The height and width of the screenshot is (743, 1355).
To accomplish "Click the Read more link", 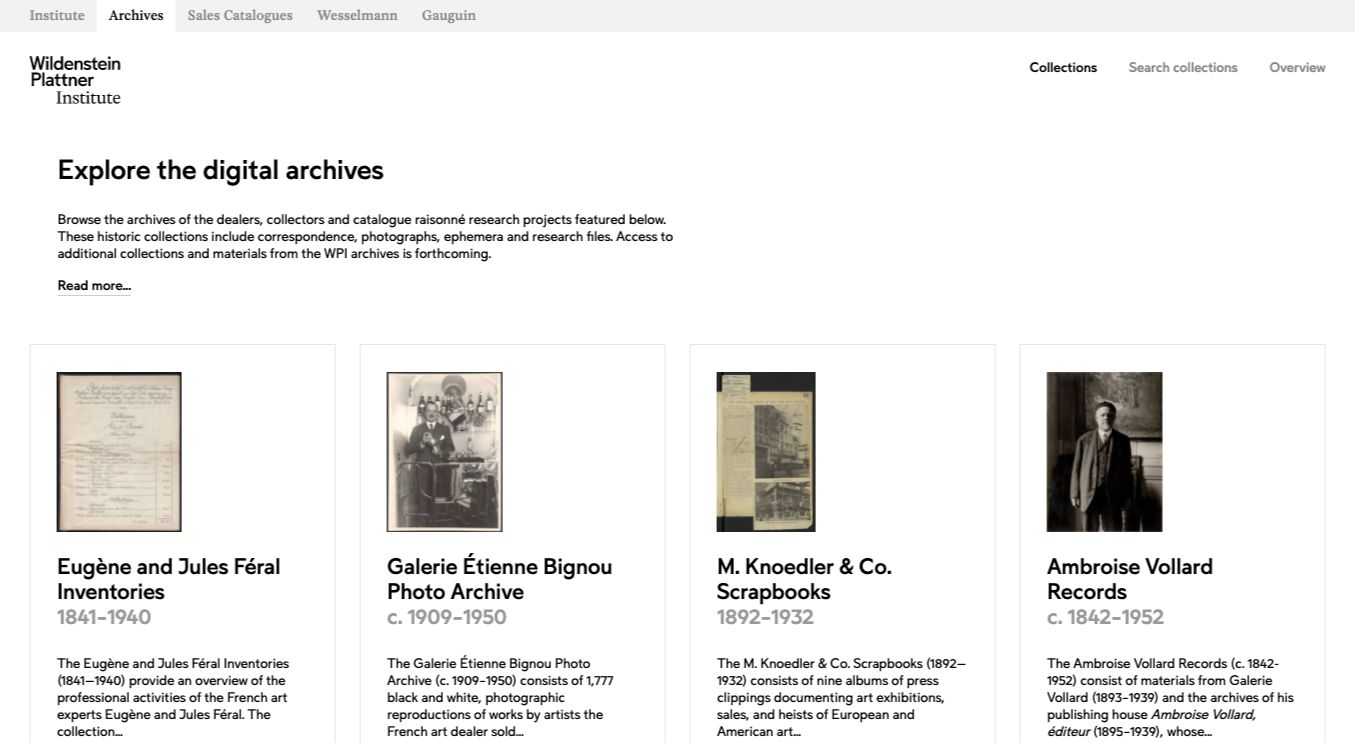I will 94,286.
